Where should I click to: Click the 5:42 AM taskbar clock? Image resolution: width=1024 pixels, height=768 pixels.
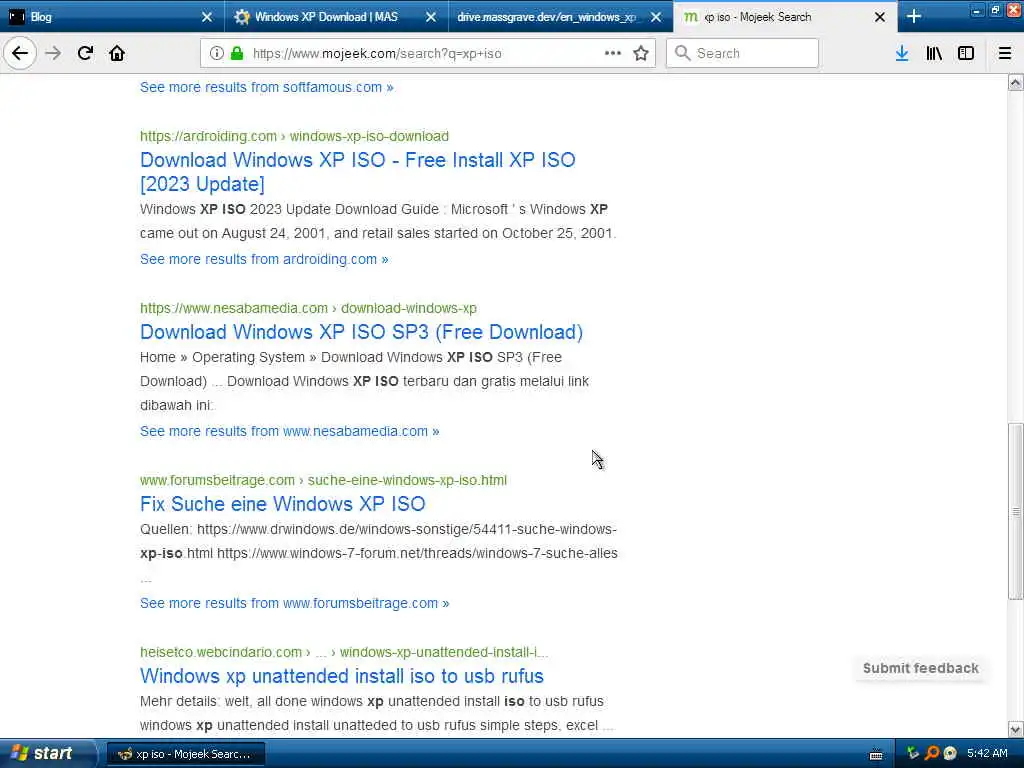pyautogui.click(x=987, y=753)
